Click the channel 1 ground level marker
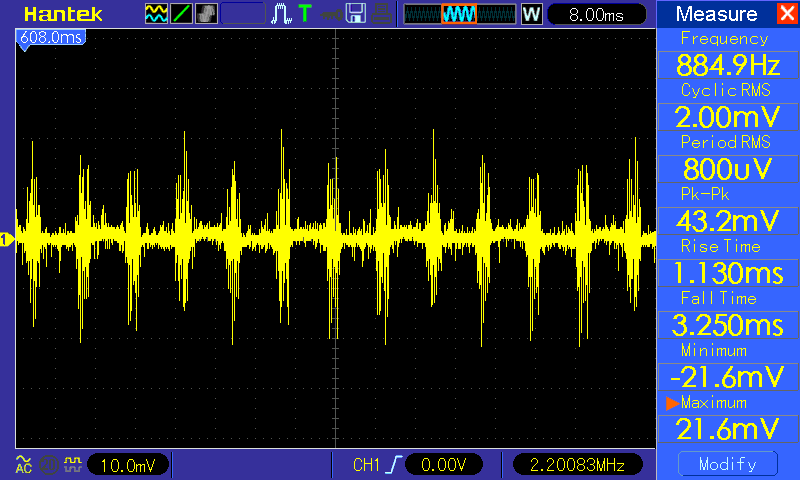 6,239
